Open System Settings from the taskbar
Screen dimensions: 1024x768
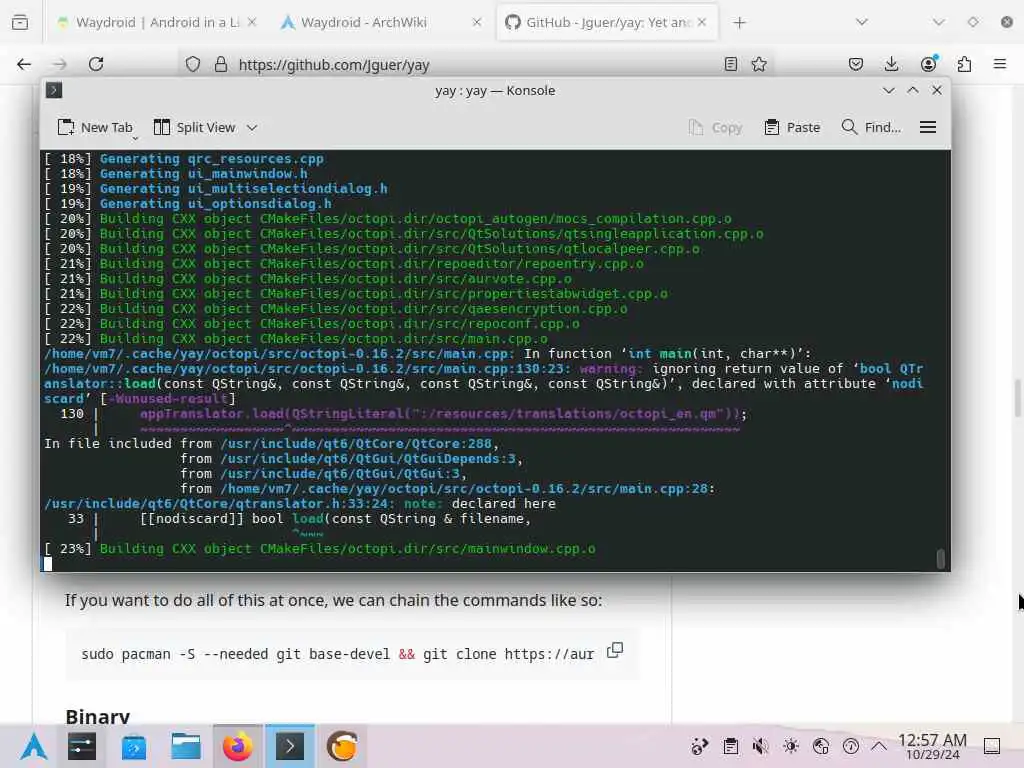[82, 746]
